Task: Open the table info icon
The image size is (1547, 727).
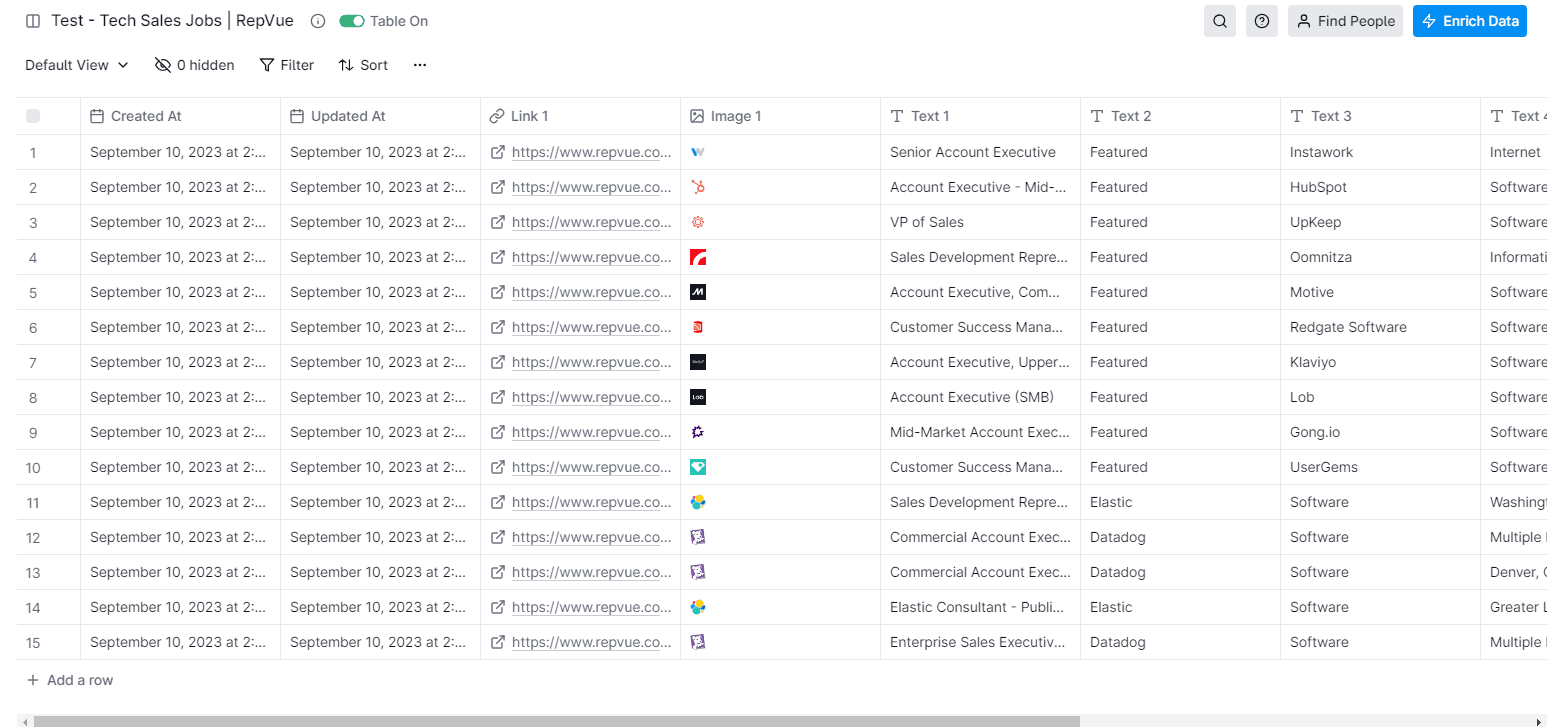Action: [x=318, y=21]
